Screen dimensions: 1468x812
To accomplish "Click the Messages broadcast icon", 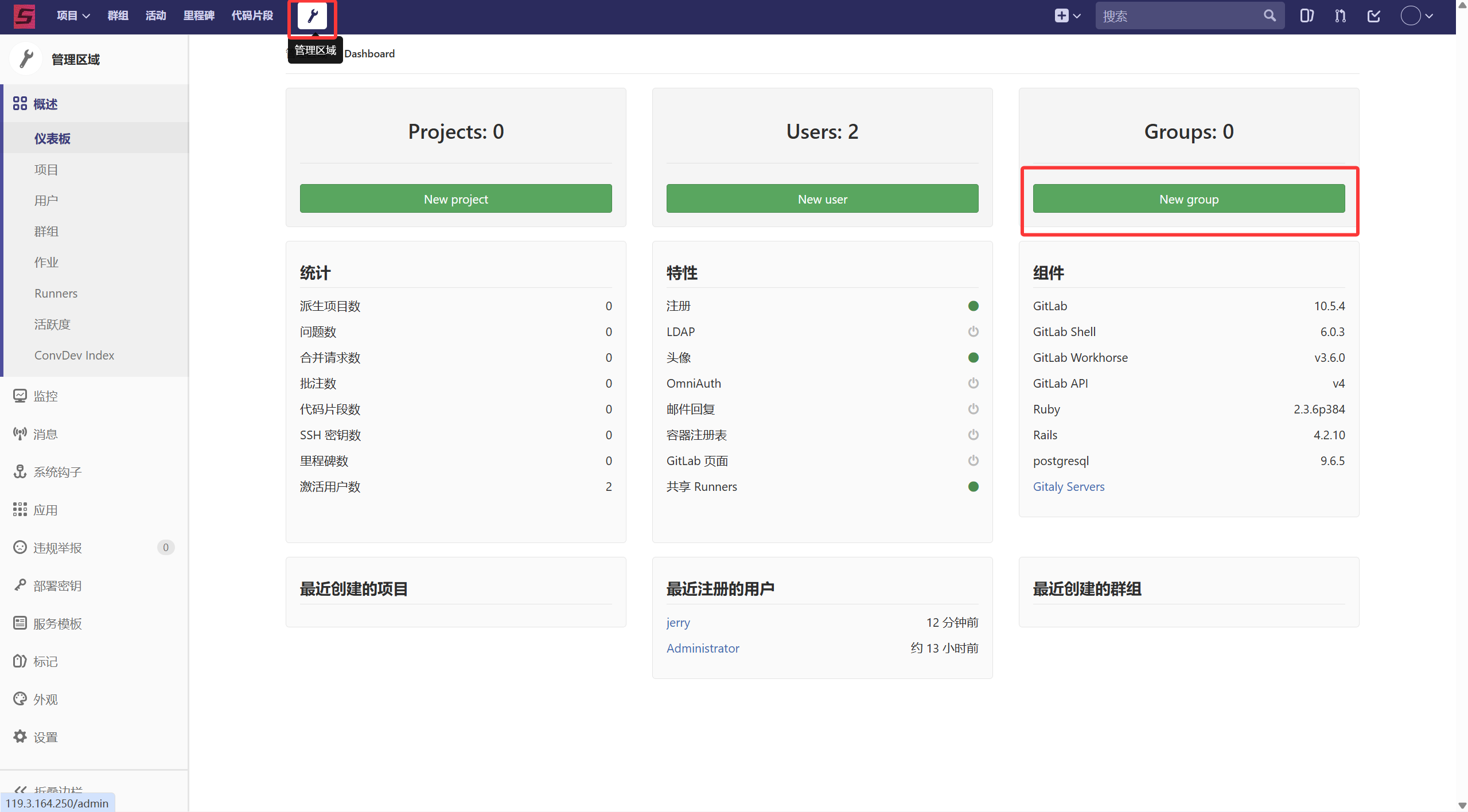I will pos(20,434).
